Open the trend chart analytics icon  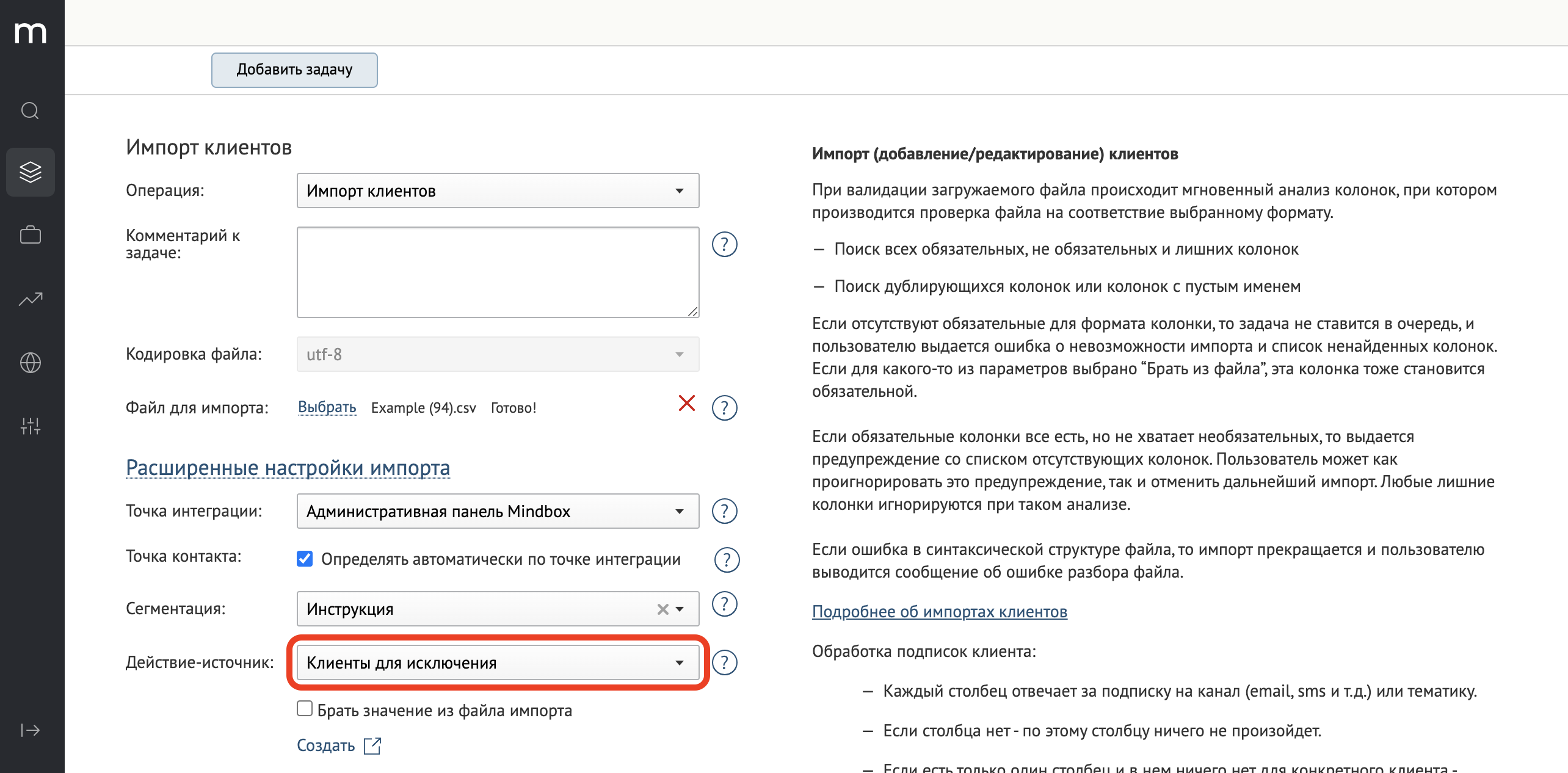tap(30, 299)
